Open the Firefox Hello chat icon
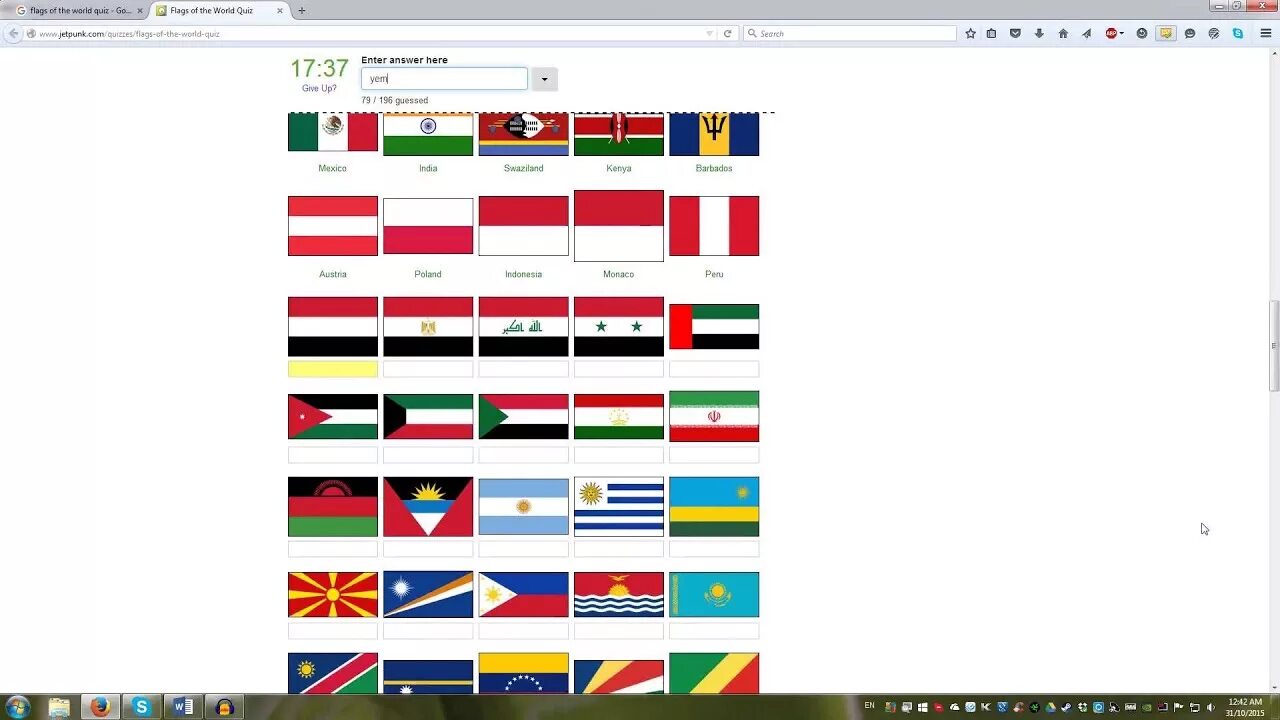Viewport: 1280px width, 720px height. click(1190, 33)
